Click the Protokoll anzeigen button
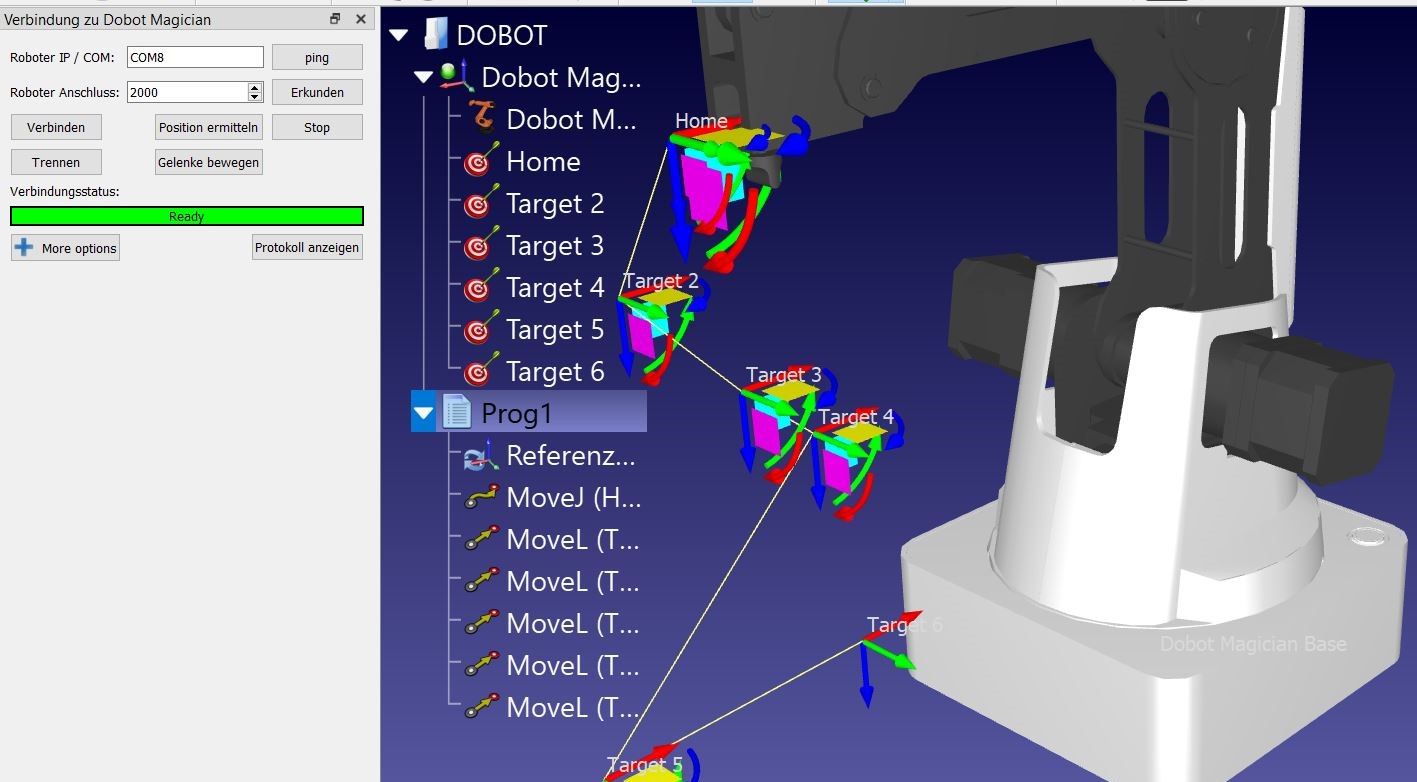The image size is (1417, 782). pyautogui.click(x=307, y=247)
